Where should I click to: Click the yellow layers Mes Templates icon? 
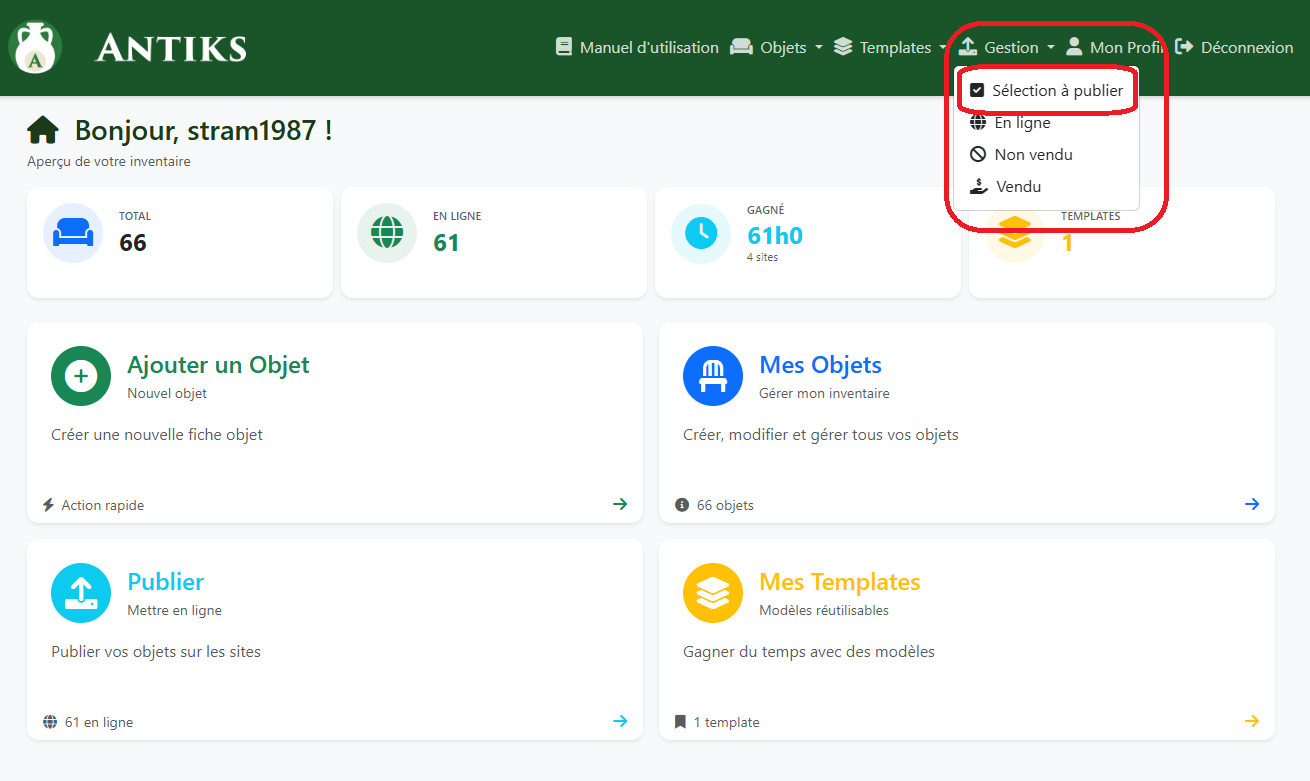[713, 593]
